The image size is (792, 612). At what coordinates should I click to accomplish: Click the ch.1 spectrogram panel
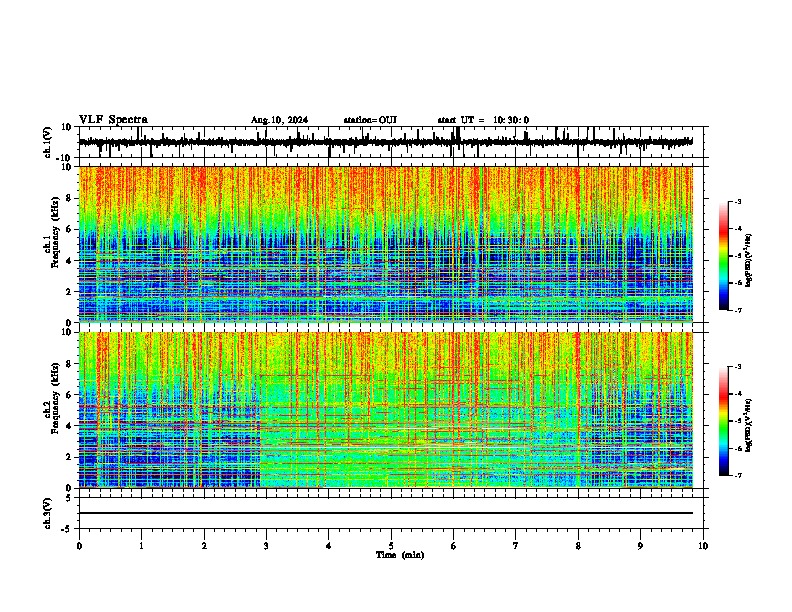[x=386, y=244]
